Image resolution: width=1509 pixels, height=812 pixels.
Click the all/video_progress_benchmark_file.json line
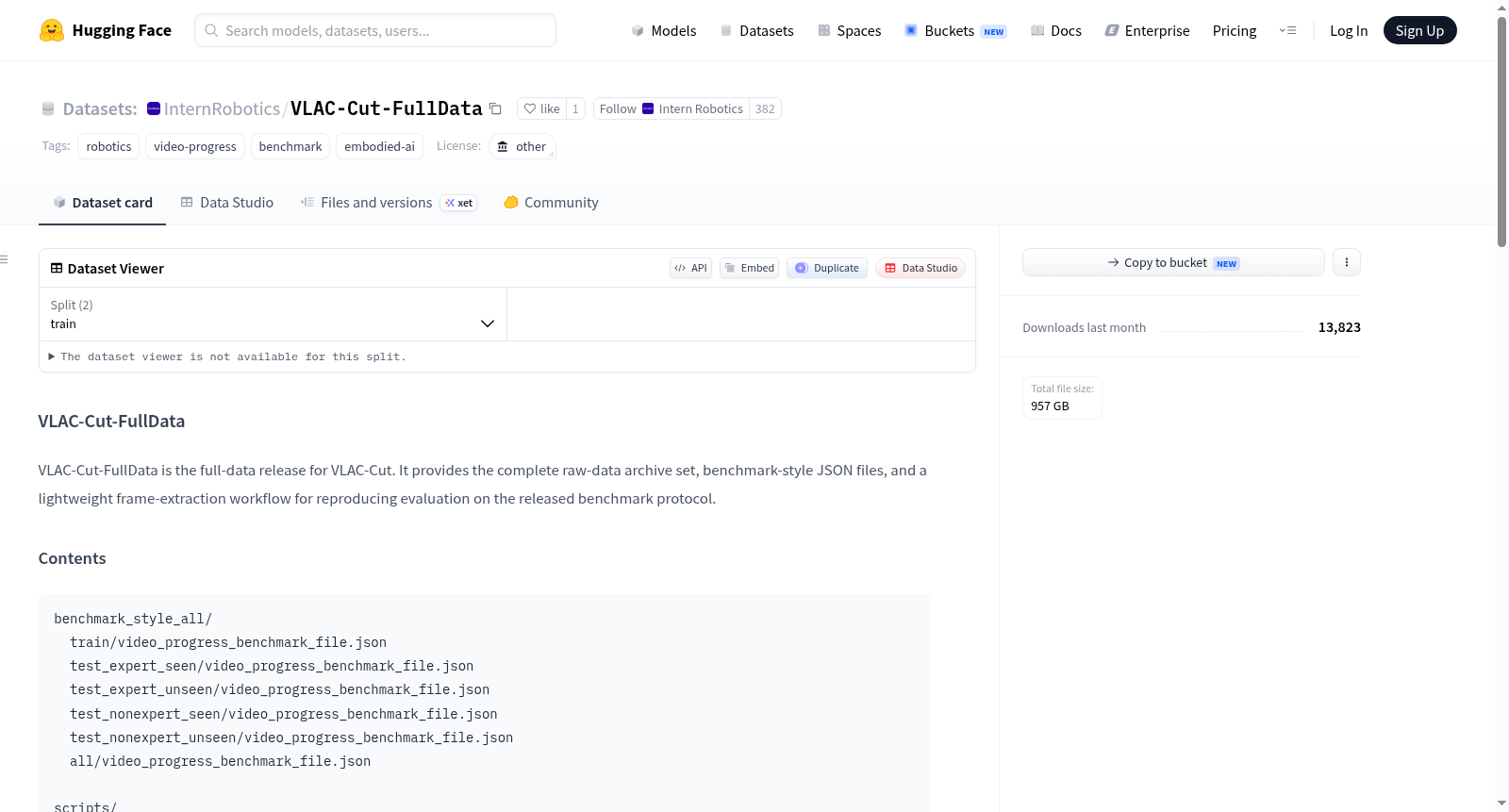tap(221, 761)
